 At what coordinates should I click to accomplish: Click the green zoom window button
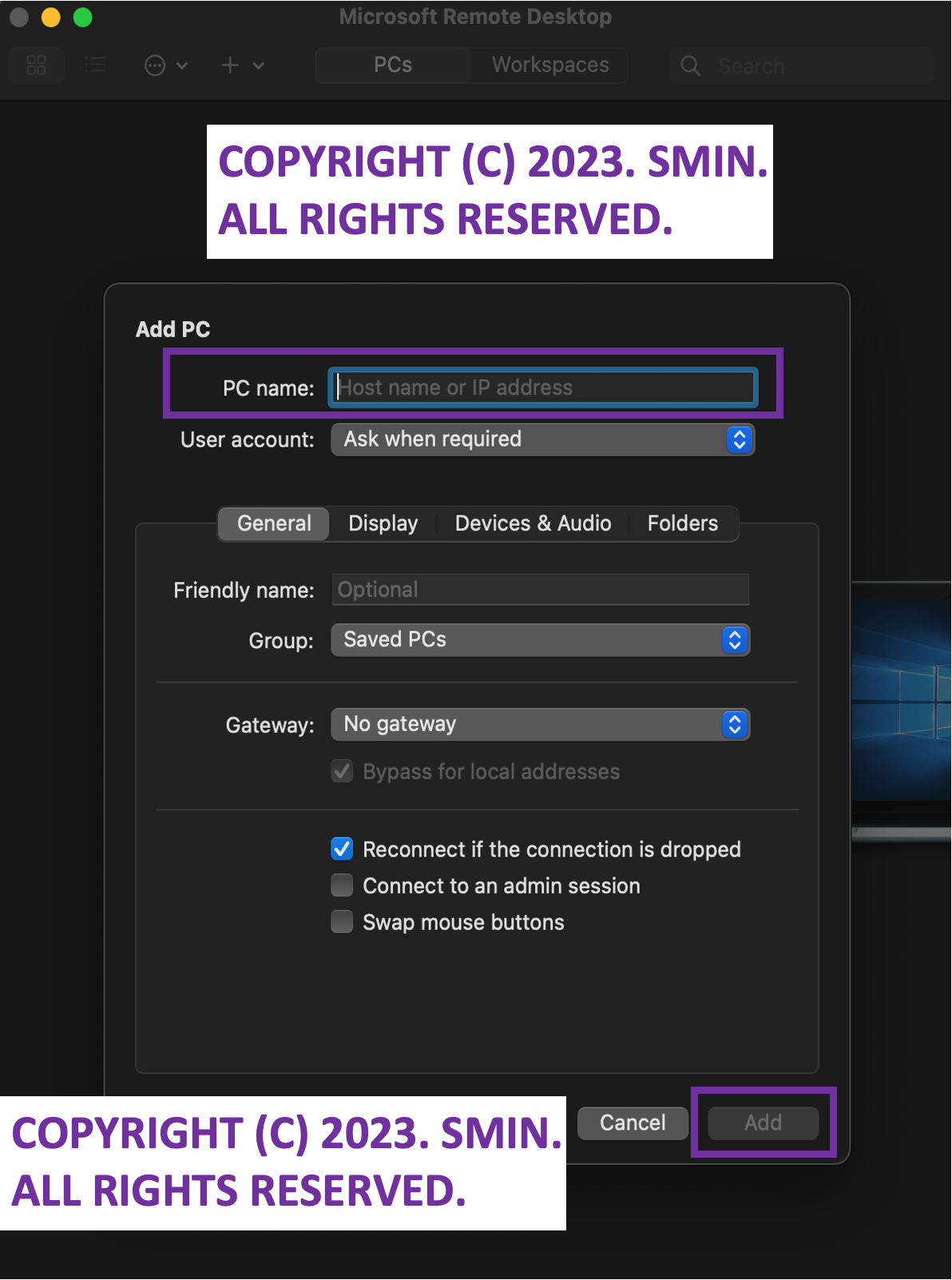[x=83, y=17]
